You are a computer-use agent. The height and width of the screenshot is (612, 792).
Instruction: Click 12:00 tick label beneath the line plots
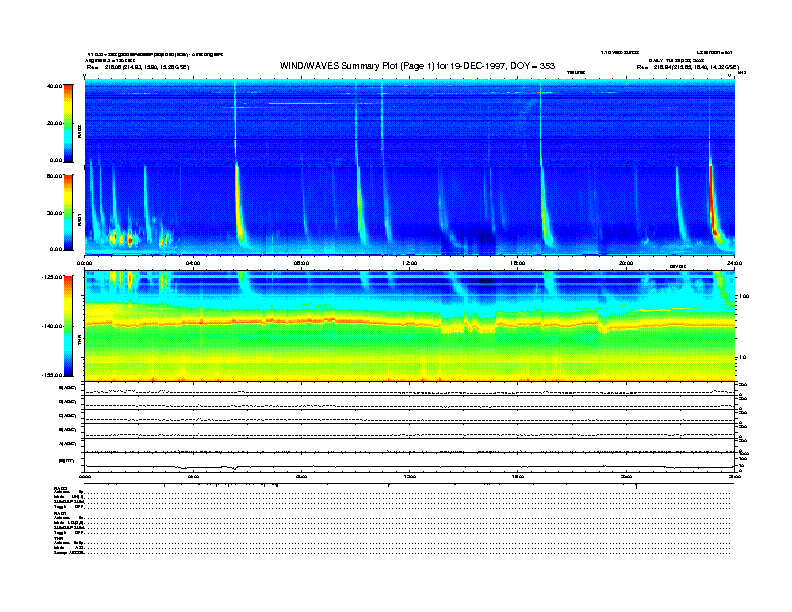[x=410, y=476]
